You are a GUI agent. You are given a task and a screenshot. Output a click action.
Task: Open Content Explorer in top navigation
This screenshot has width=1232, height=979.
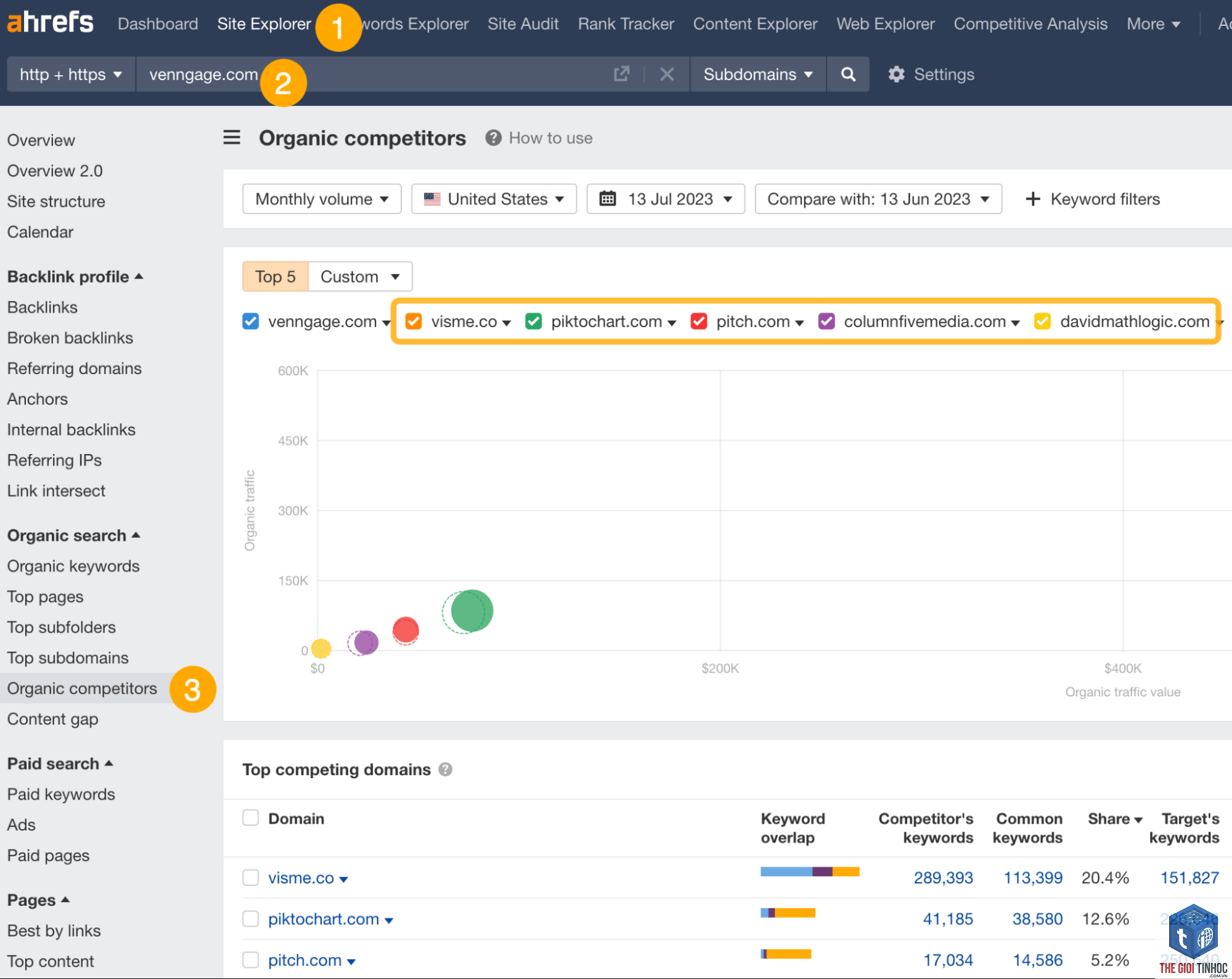[755, 23]
